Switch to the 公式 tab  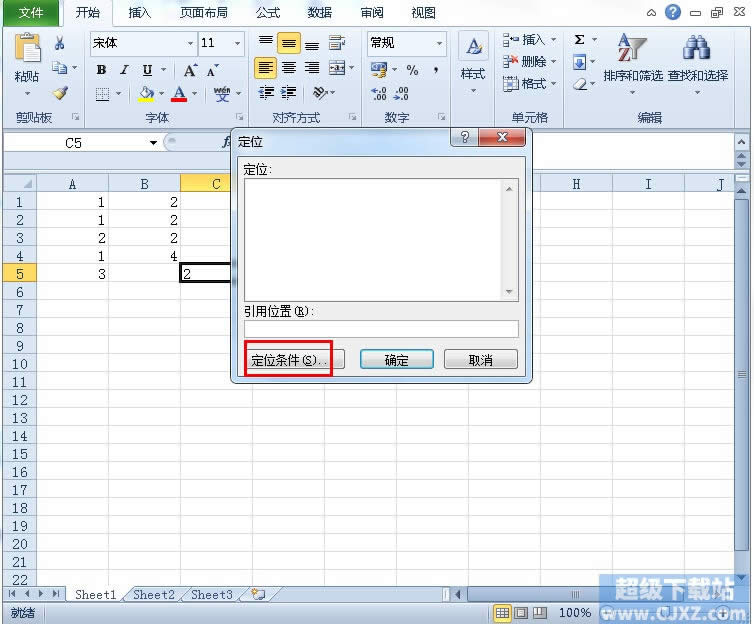[x=268, y=13]
